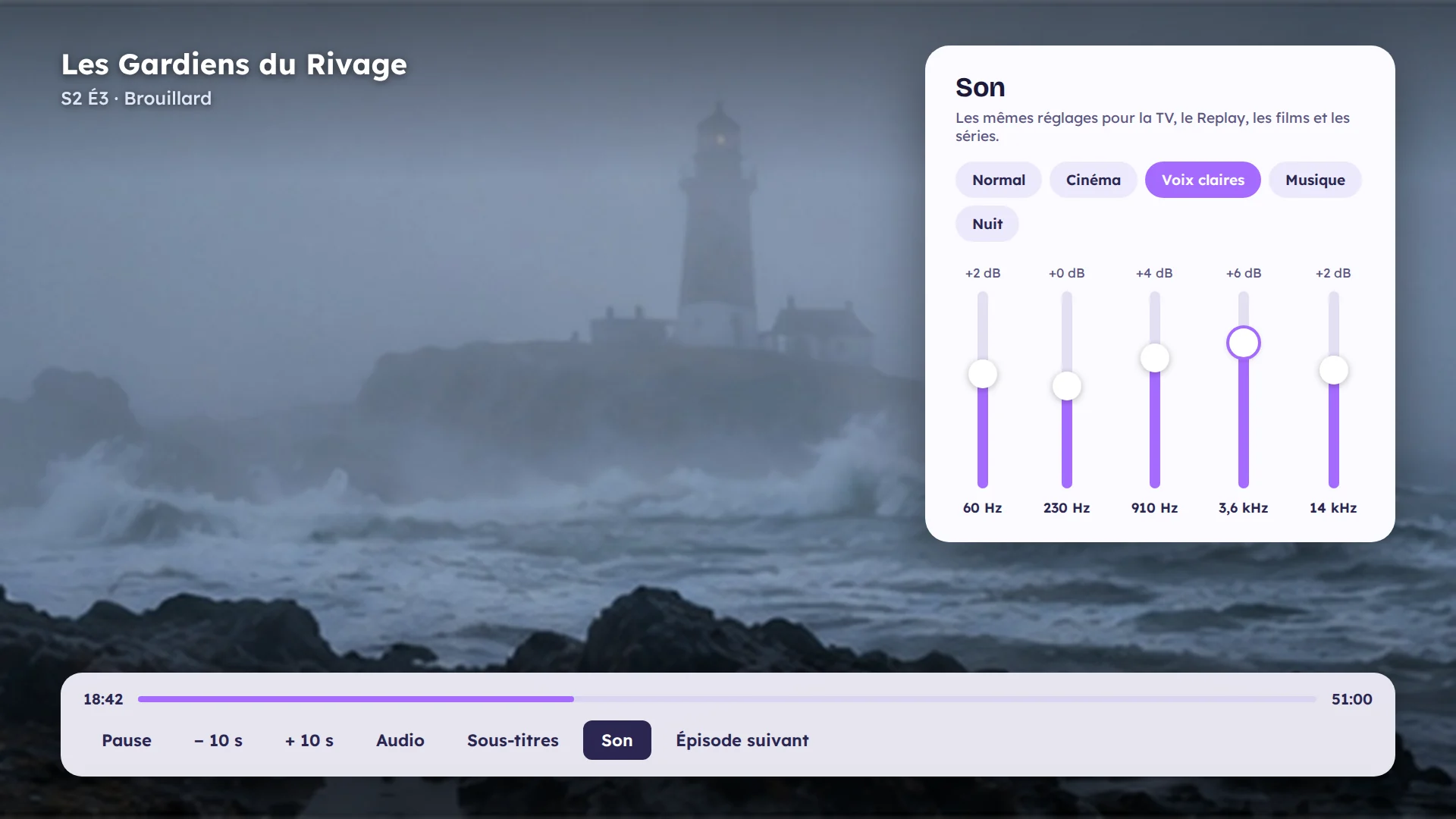Click the 14 kHz frequency label
Viewport: 1456px width, 819px height.
pyautogui.click(x=1333, y=508)
